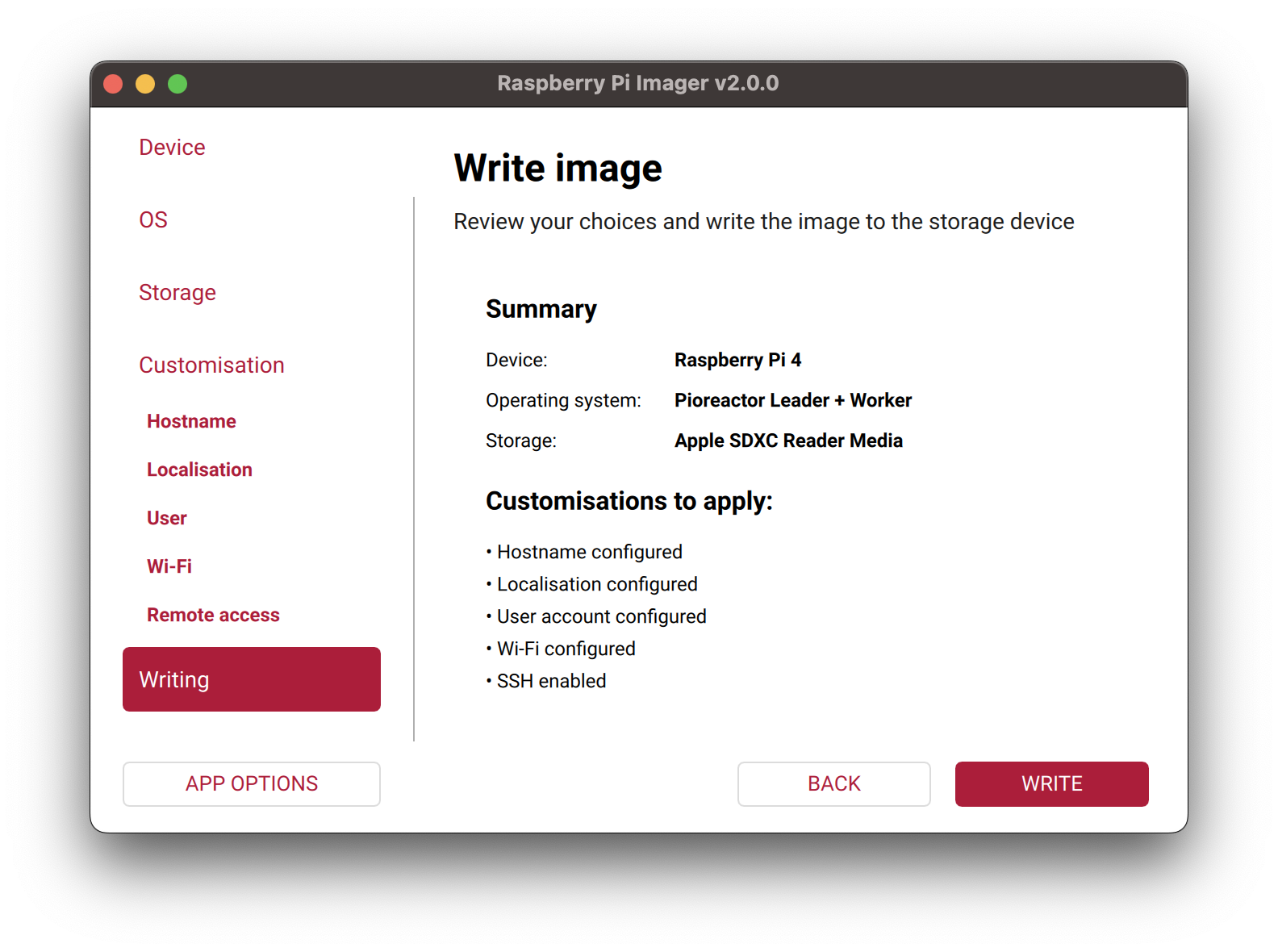1278x952 pixels.
Task: Click Apple SDXC Reader Media value
Action: tap(788, 441)
